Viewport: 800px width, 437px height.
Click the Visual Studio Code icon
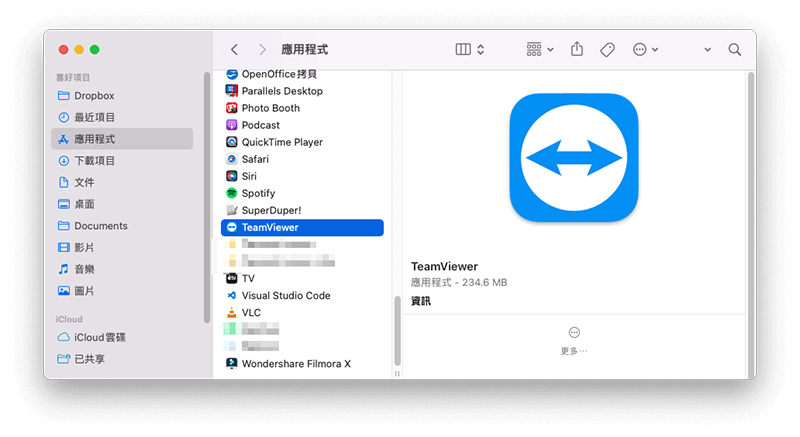(x=232, y=295)
